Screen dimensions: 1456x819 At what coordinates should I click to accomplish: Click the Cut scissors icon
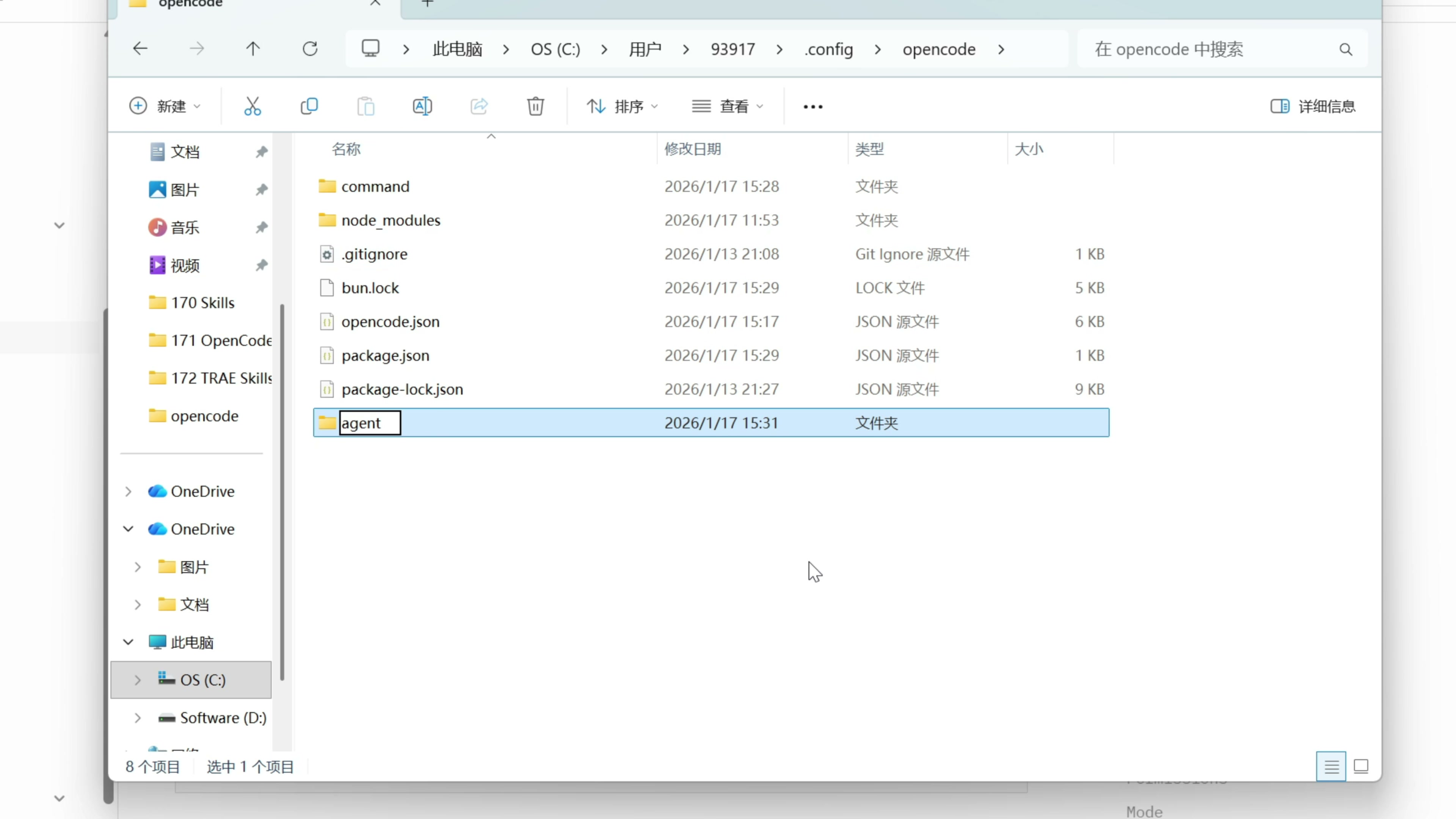click(x=252, y=106)
